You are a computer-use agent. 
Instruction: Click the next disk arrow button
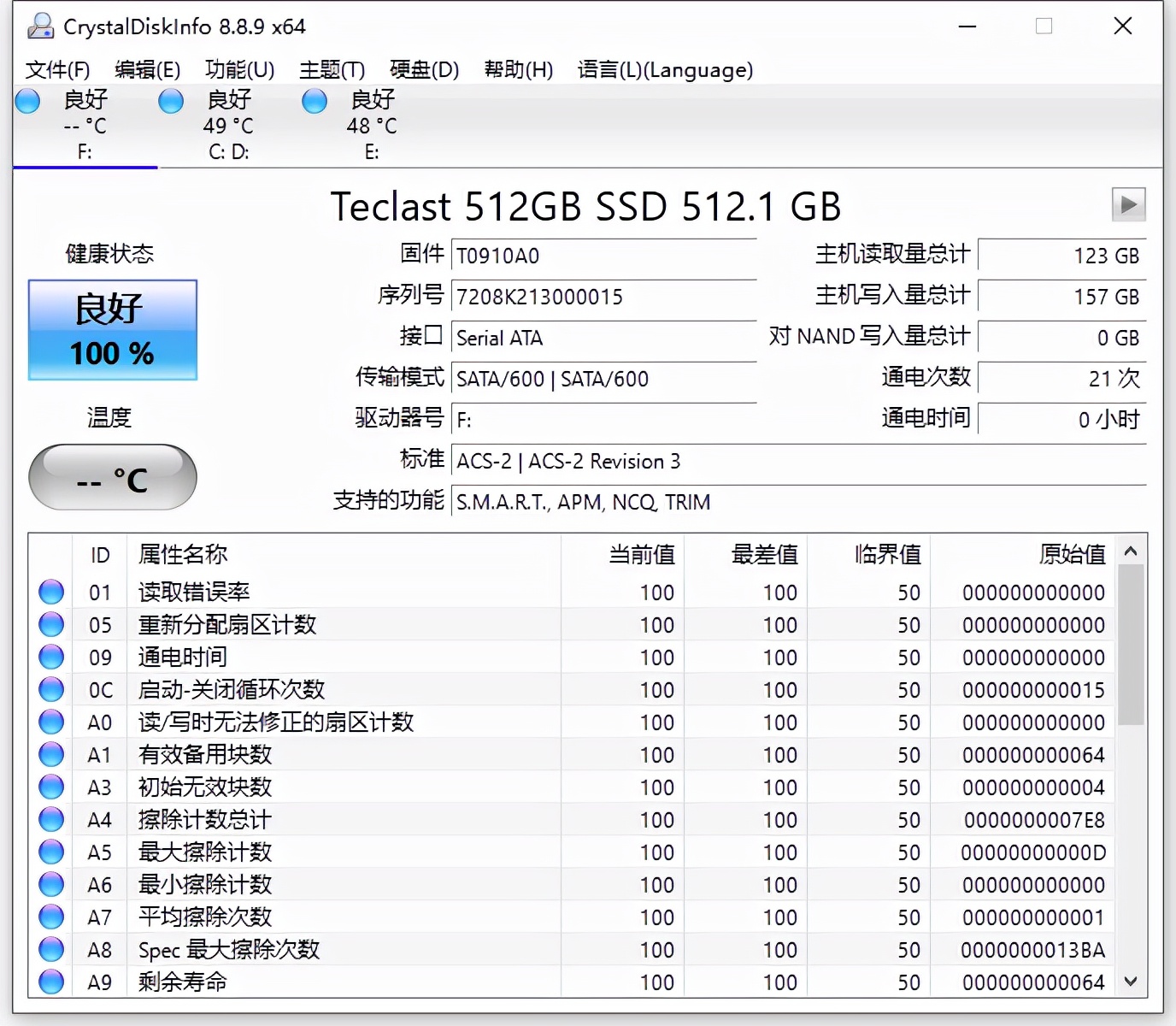pos(1128,205)
